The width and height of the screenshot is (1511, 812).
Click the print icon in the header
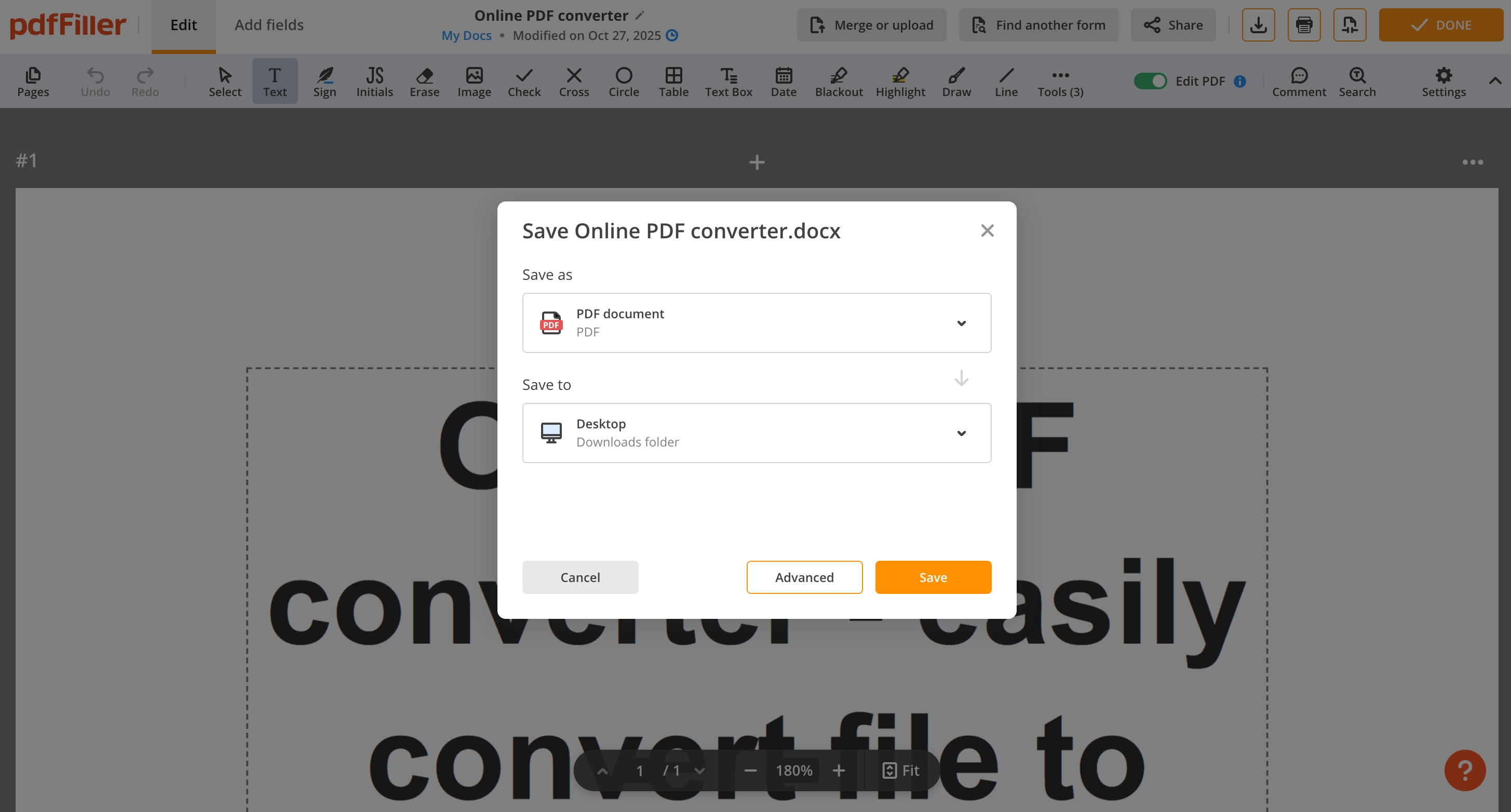click(x=1303, y=24)
